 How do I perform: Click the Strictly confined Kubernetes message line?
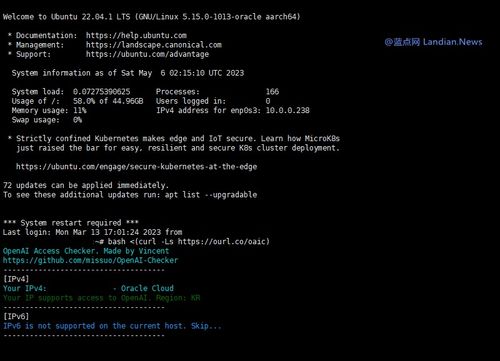(178, 138)
